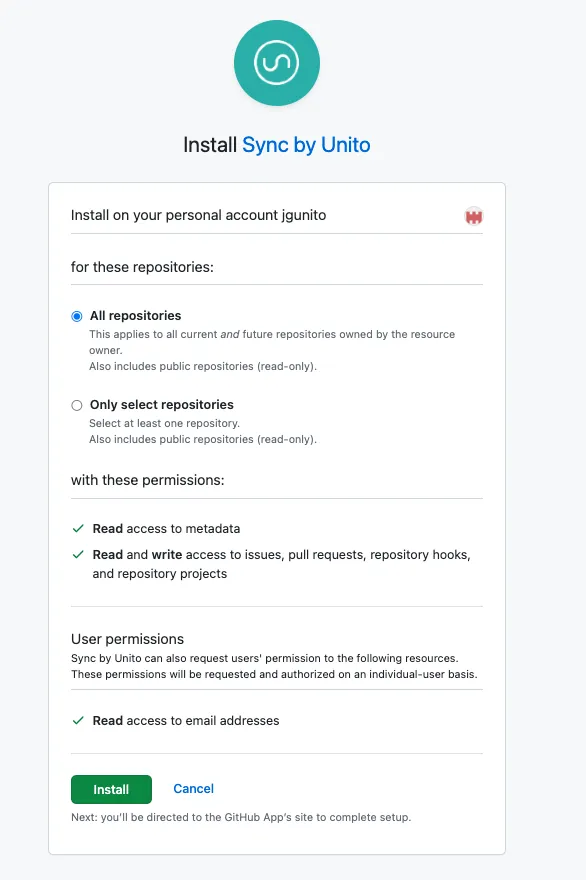Click the checkmark beside email addresses access
This screenshot has width=586, height=880.
point(78,720)
